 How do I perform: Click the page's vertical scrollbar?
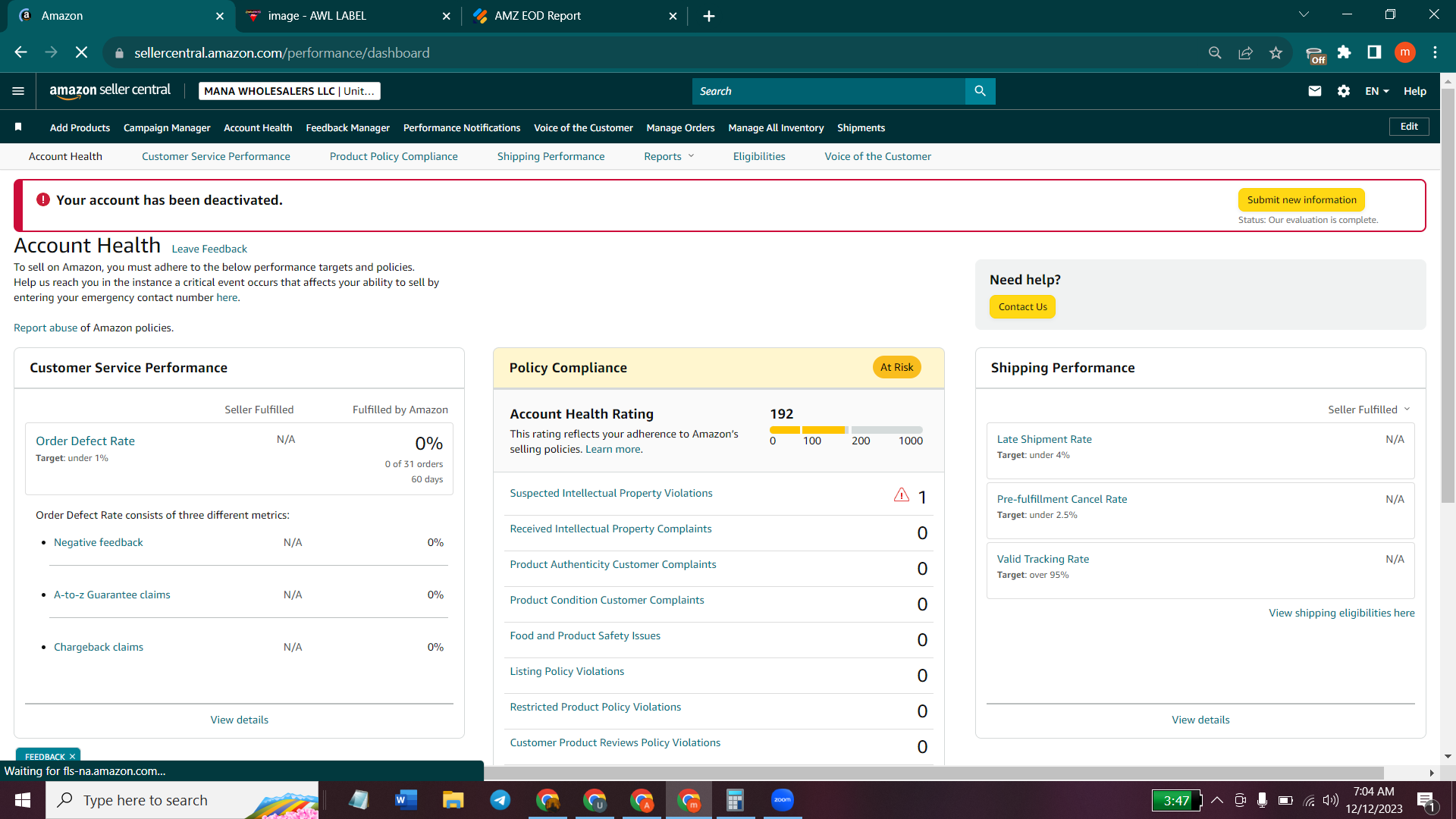pos(1448,296)
